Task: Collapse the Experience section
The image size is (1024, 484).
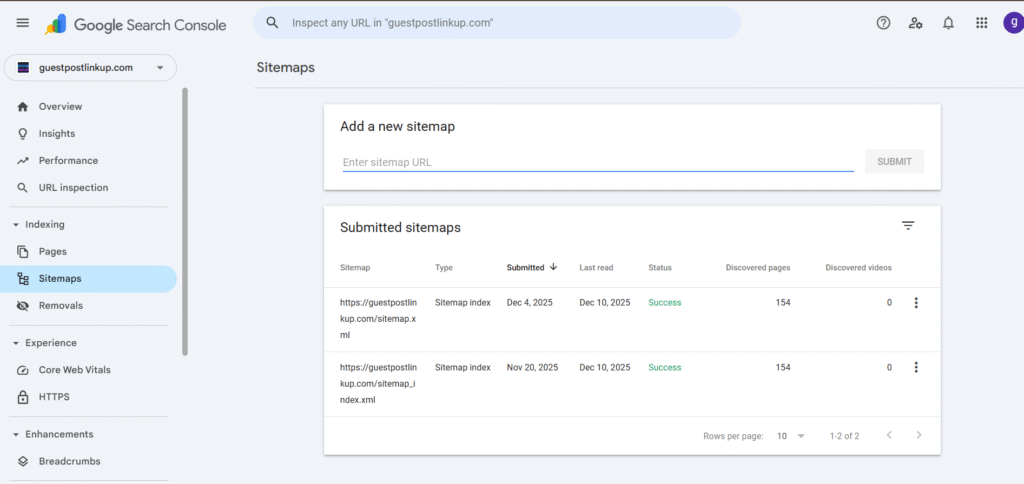Action: point(16,343)
